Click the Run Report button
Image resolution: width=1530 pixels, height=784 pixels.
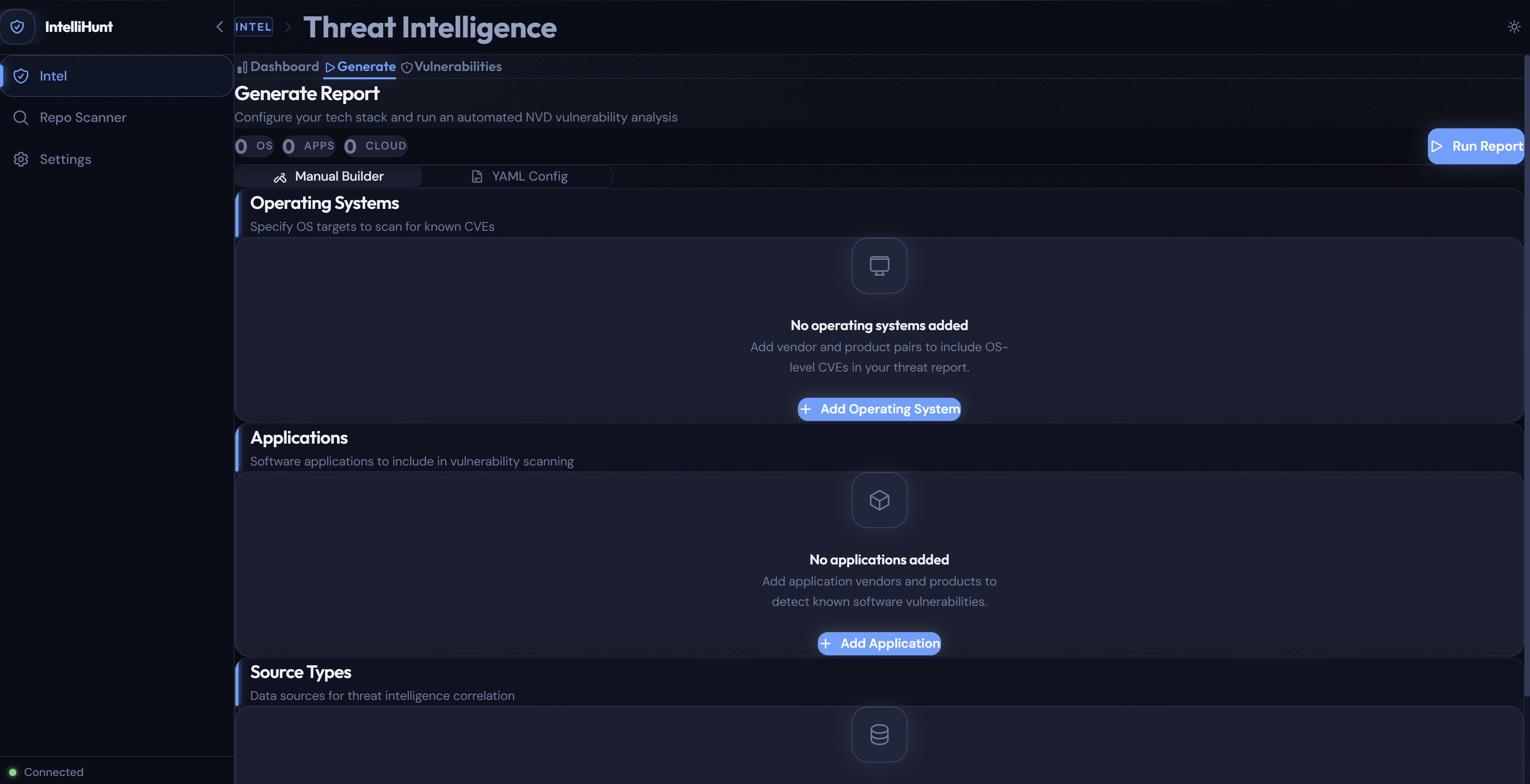coord(1475,146)
